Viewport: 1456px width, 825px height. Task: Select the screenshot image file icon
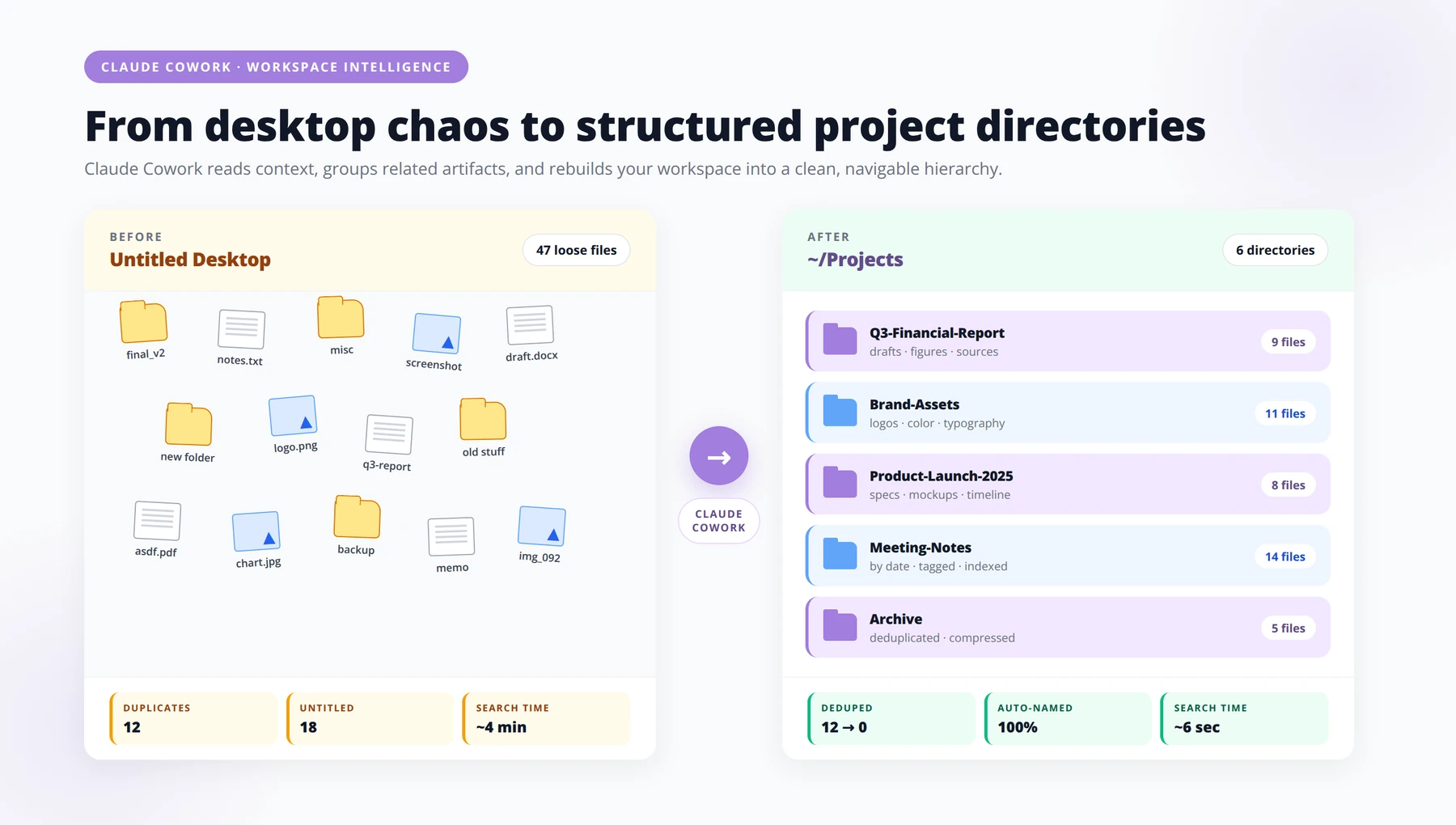coord(437,333)
